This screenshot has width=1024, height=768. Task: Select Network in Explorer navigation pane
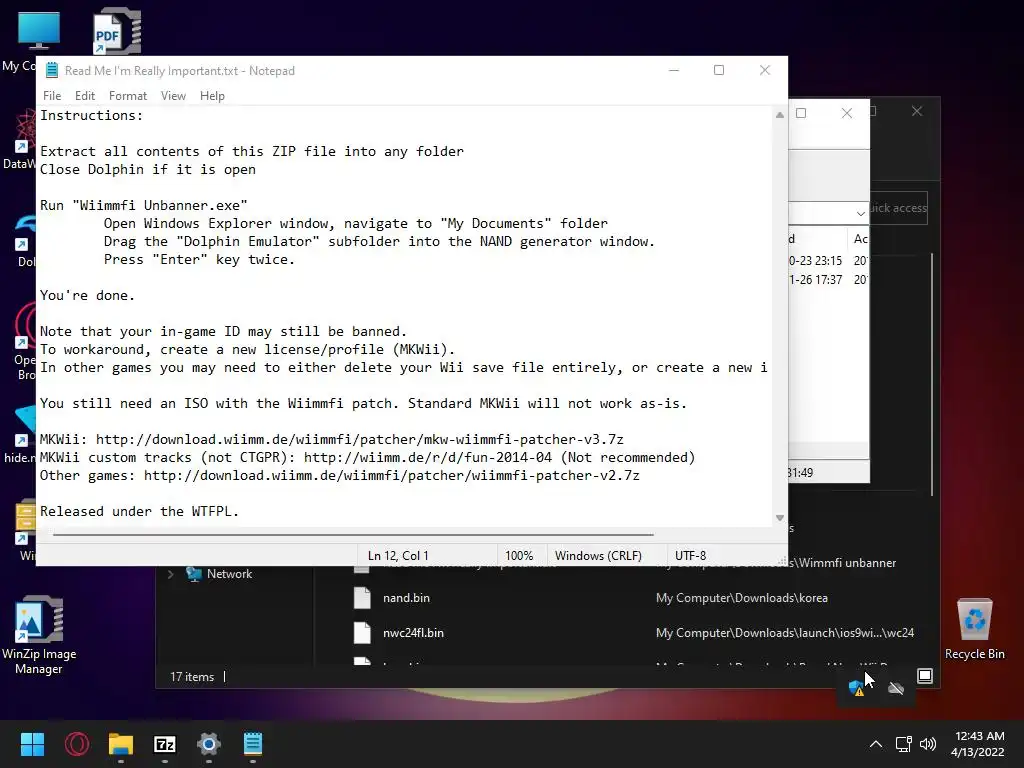pyautogui.click(x=229, y=574)
